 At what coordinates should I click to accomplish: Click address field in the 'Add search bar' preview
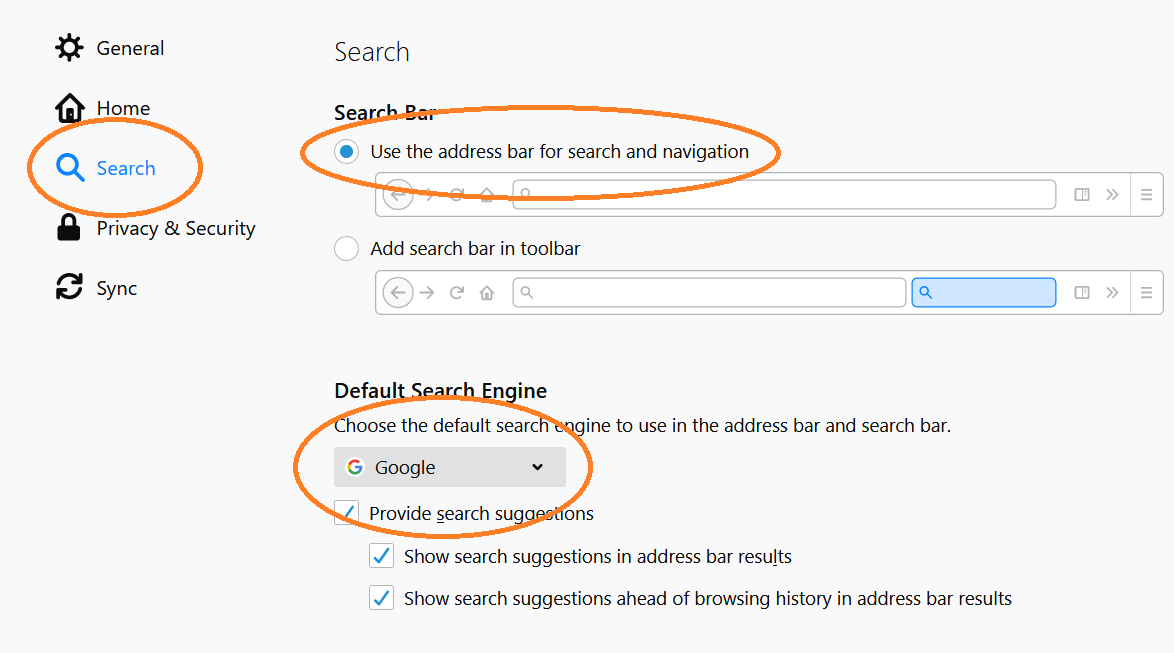click(x=709, y=292)
